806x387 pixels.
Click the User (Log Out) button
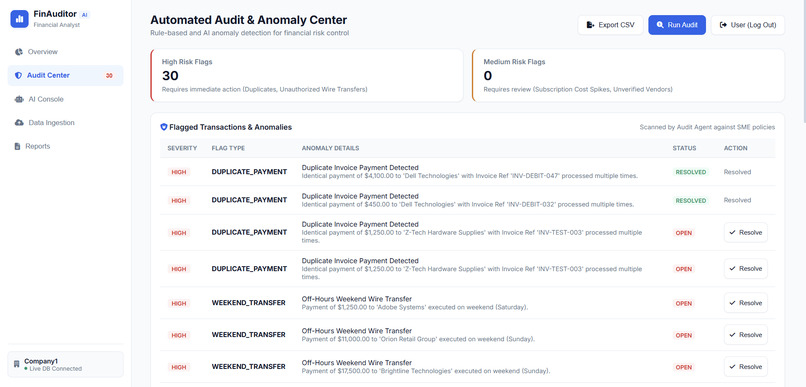[x=748, y=25]
